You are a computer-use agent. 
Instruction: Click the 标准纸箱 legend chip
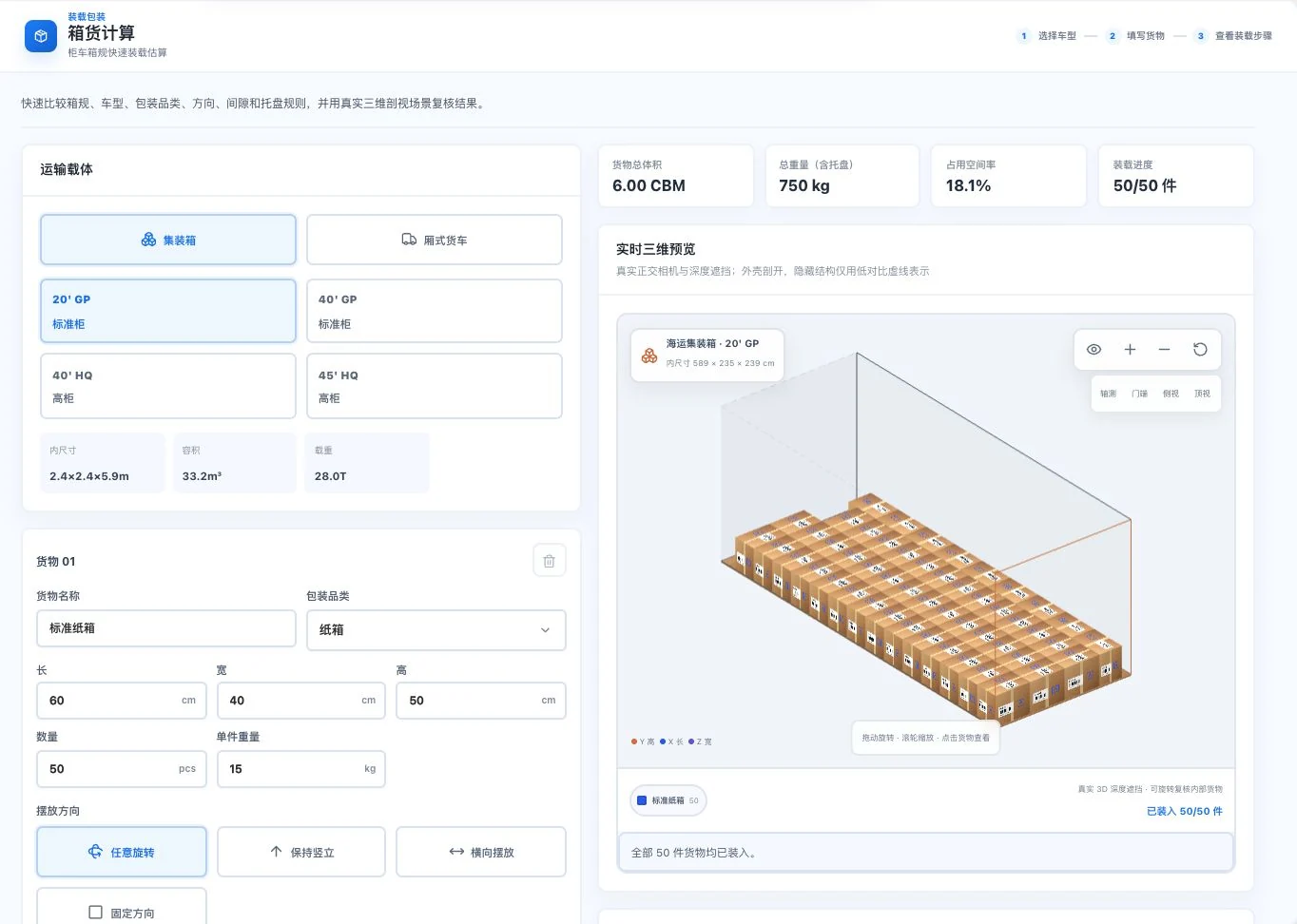pyautogui.click(x=668, y=800)
